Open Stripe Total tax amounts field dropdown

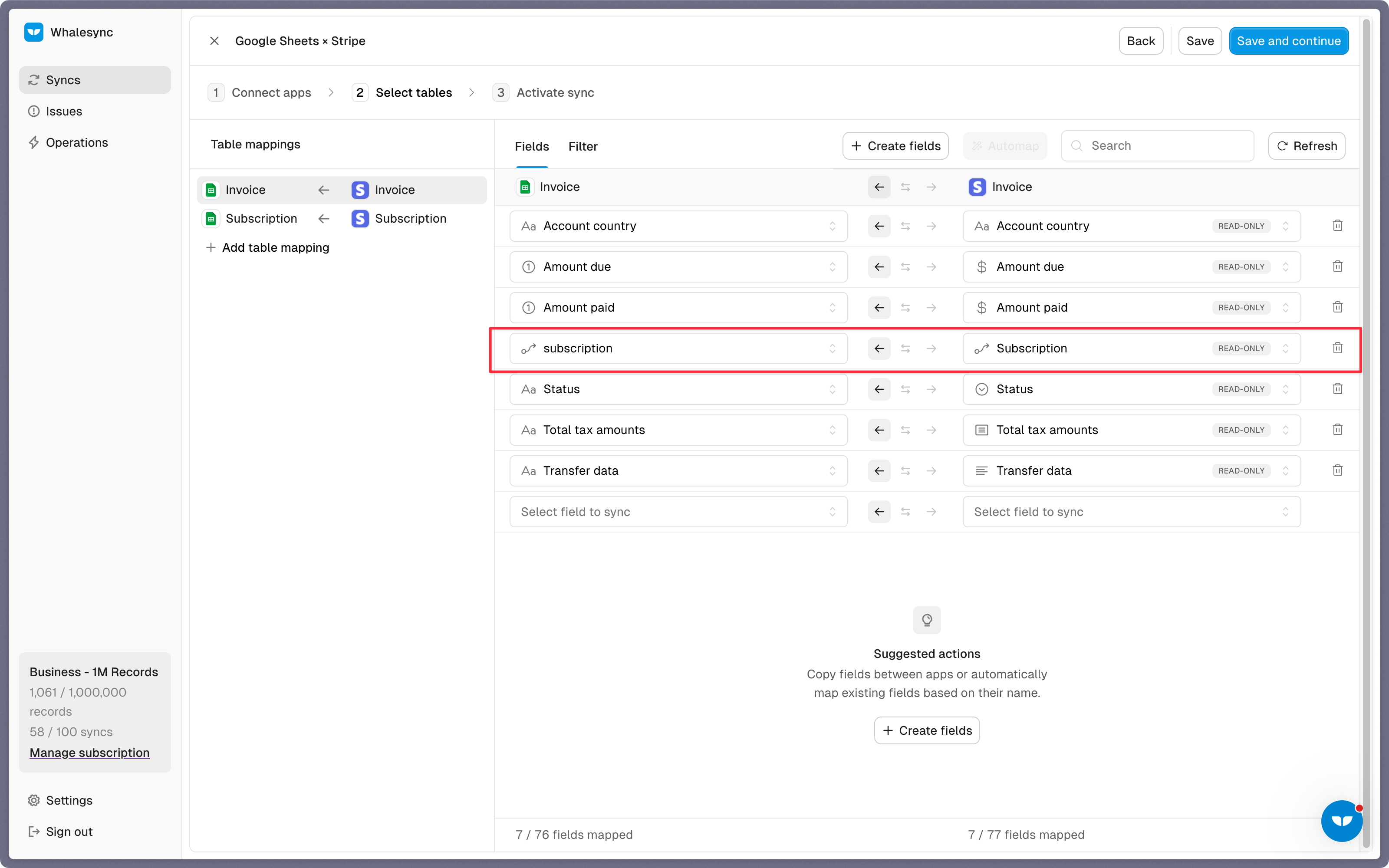1131,430
